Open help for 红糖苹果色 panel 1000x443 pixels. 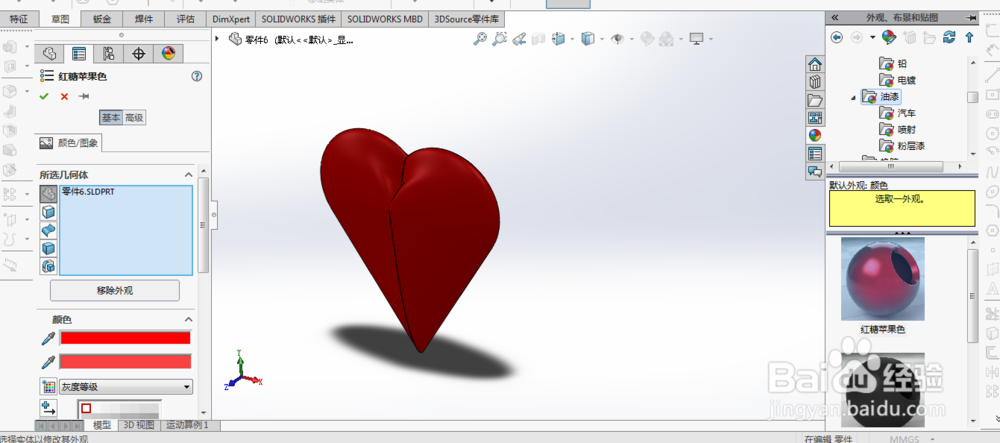[x=197, y=76]
